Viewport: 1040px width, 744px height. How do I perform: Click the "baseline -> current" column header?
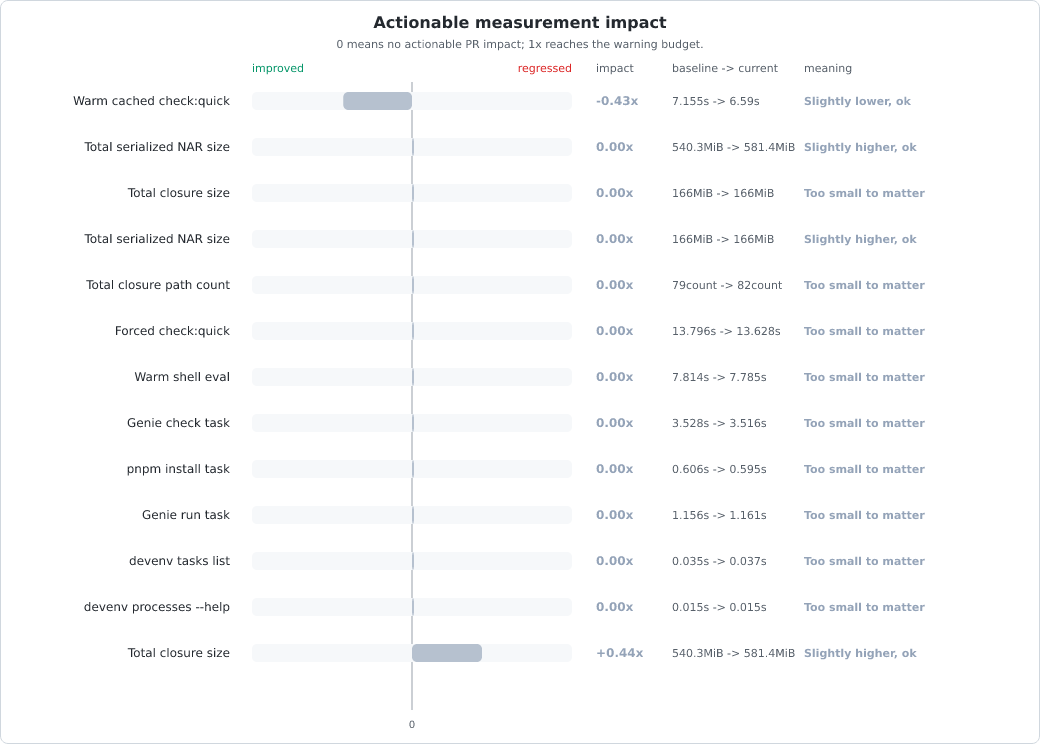725,68
